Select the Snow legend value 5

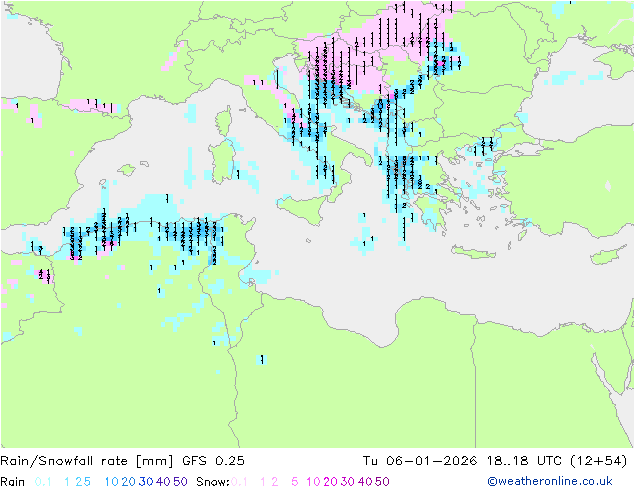tap(295, 482)
